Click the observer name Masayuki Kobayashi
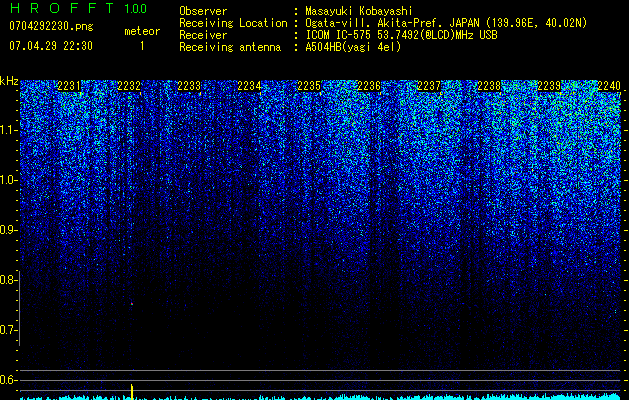The image size is (629, 400). pos(359,11)
